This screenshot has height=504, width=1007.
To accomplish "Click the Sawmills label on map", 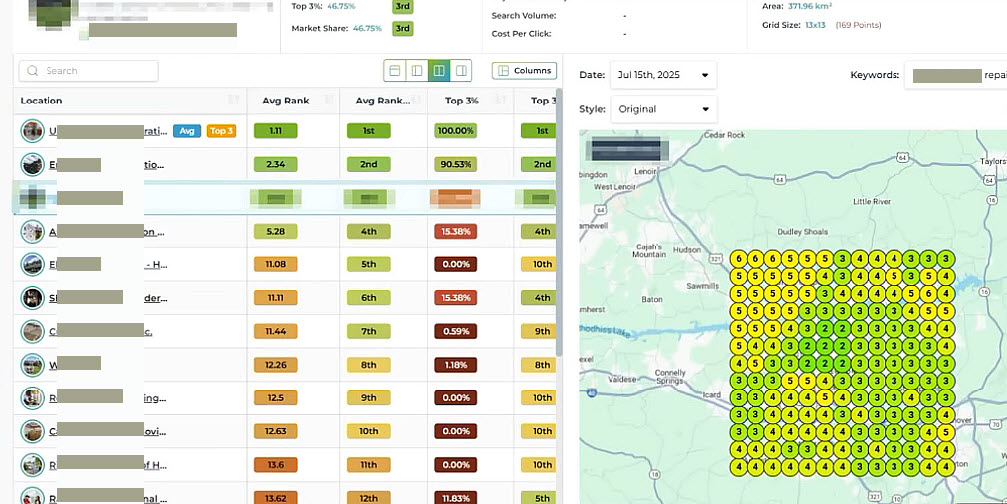I will coord(703,286).
